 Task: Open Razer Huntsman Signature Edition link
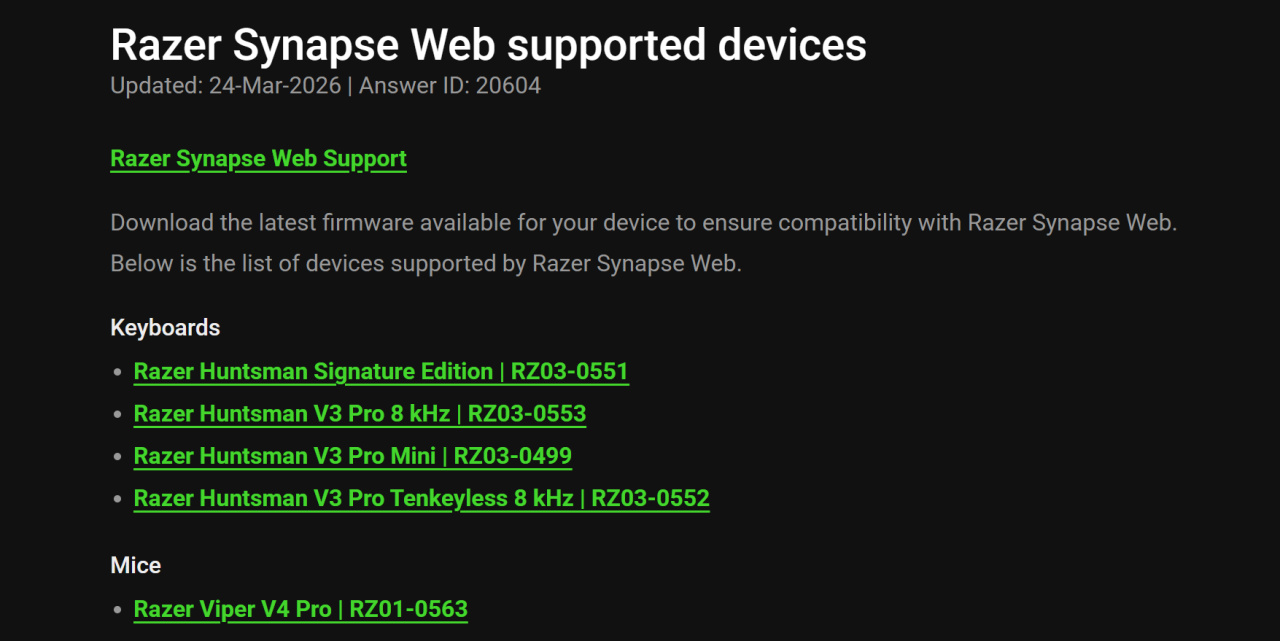381,372
